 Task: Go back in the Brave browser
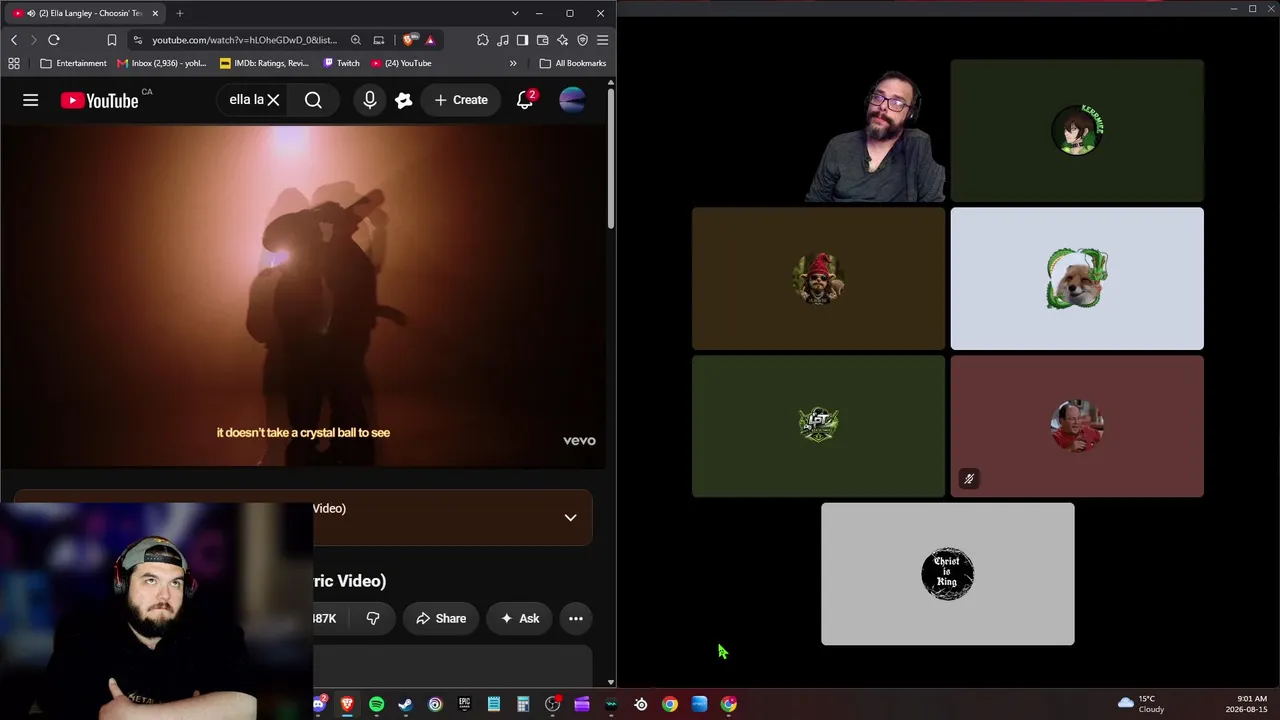[14, 40]
